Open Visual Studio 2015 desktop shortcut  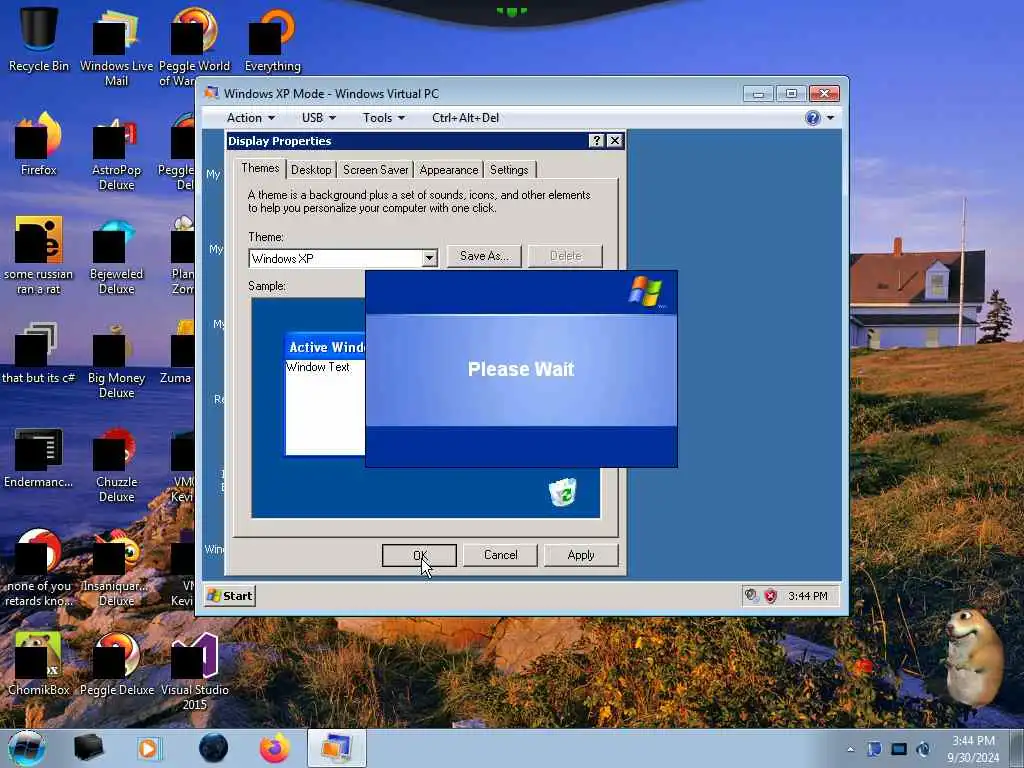coord(195,671)
